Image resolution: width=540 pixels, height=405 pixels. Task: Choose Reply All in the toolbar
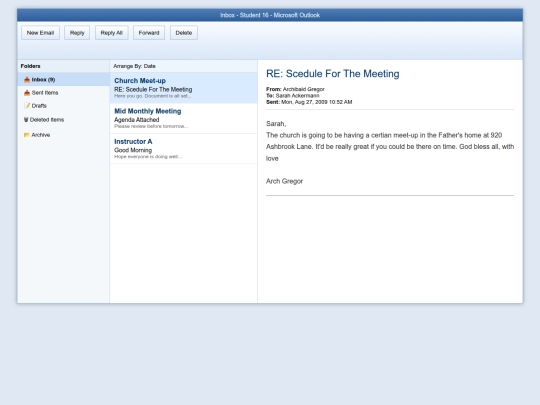pyautogui.click(x=112, y=33)
